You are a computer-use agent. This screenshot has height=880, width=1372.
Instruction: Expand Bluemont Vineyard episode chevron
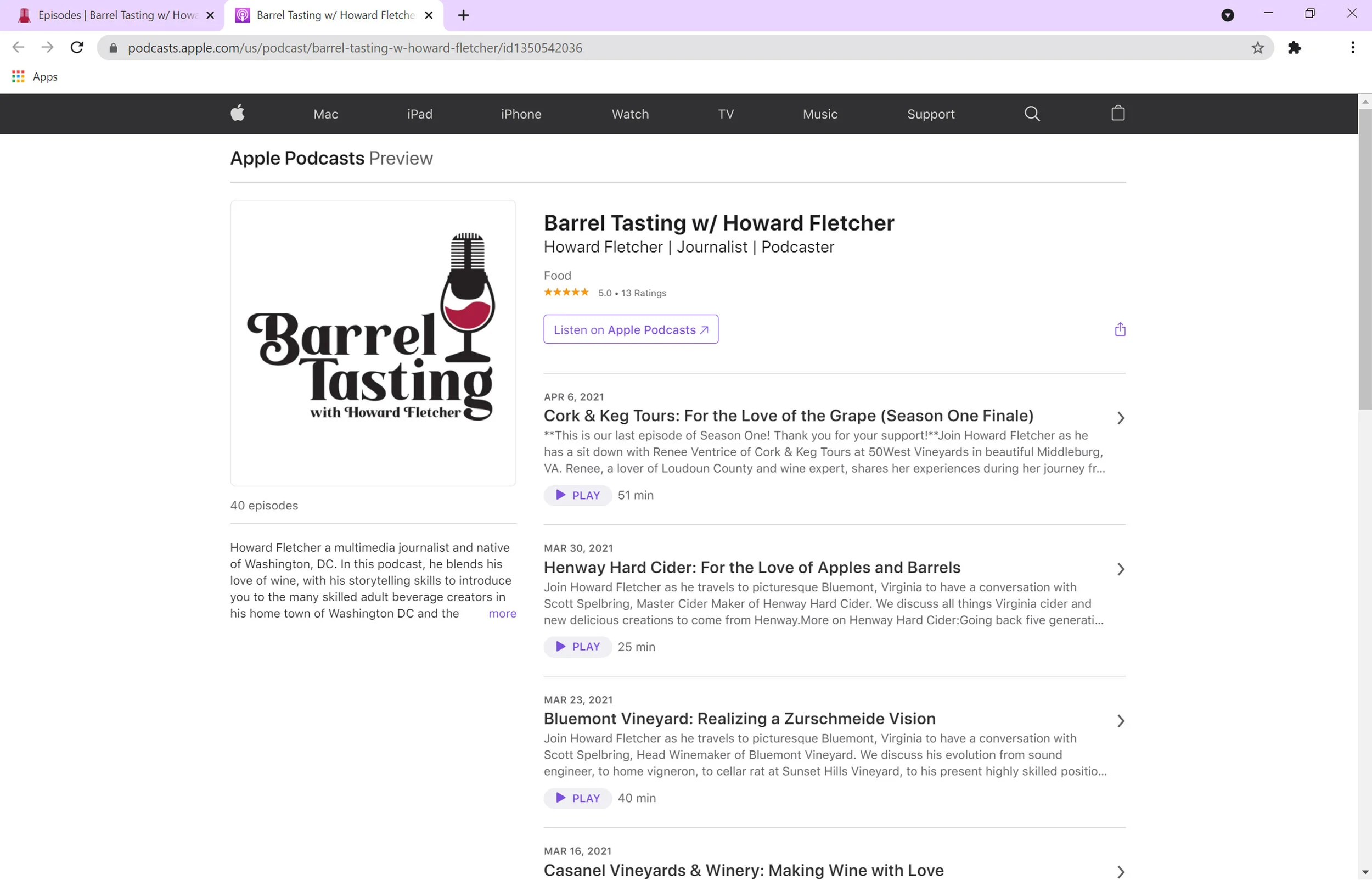pyautogui.click(x=1120, y=721)
